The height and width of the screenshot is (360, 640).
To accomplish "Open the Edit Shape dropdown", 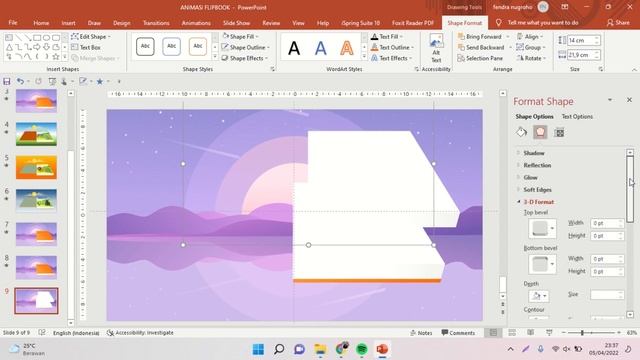I will click(91, 37).
